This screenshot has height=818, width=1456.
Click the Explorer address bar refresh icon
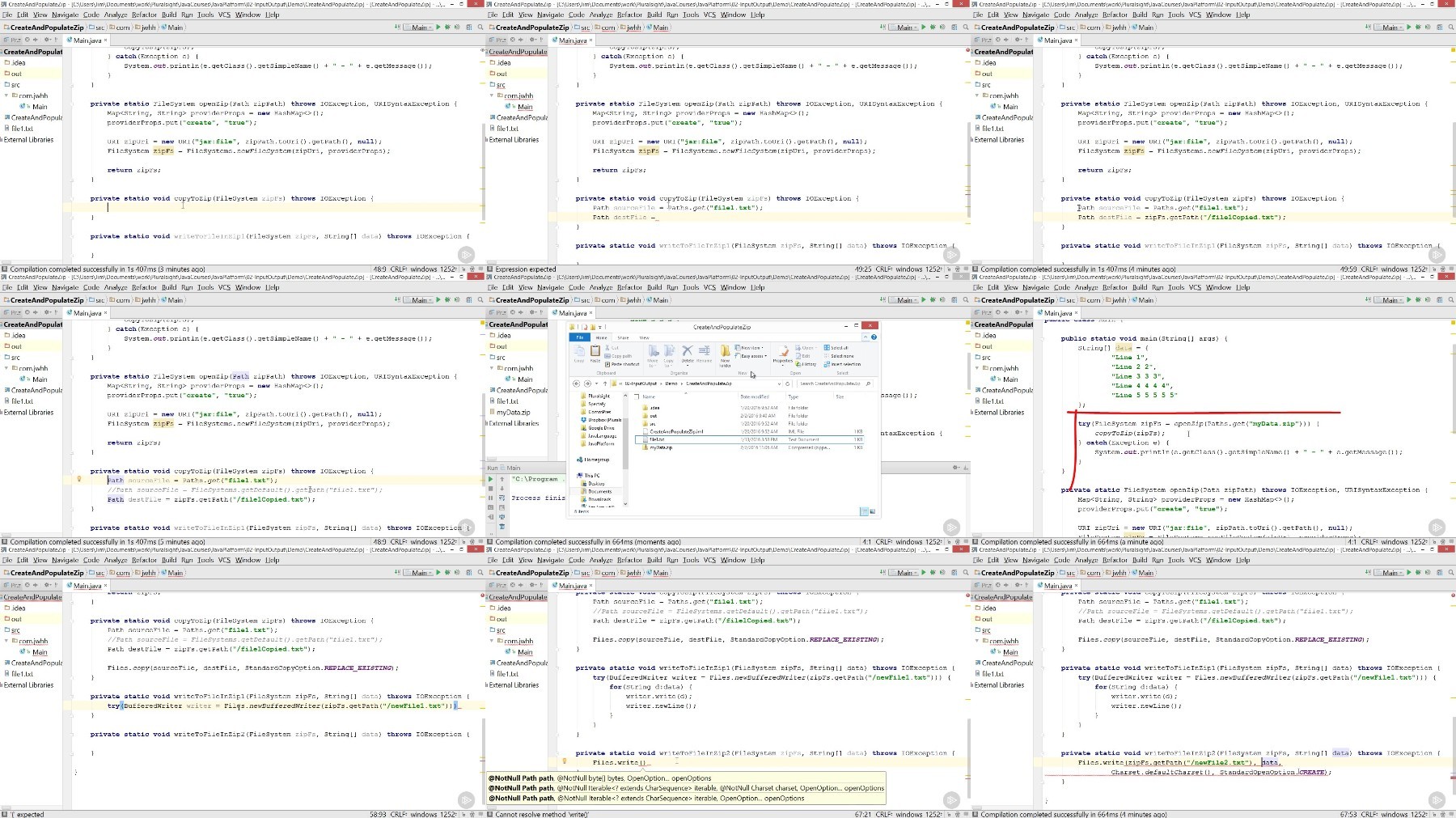[787, 384]
